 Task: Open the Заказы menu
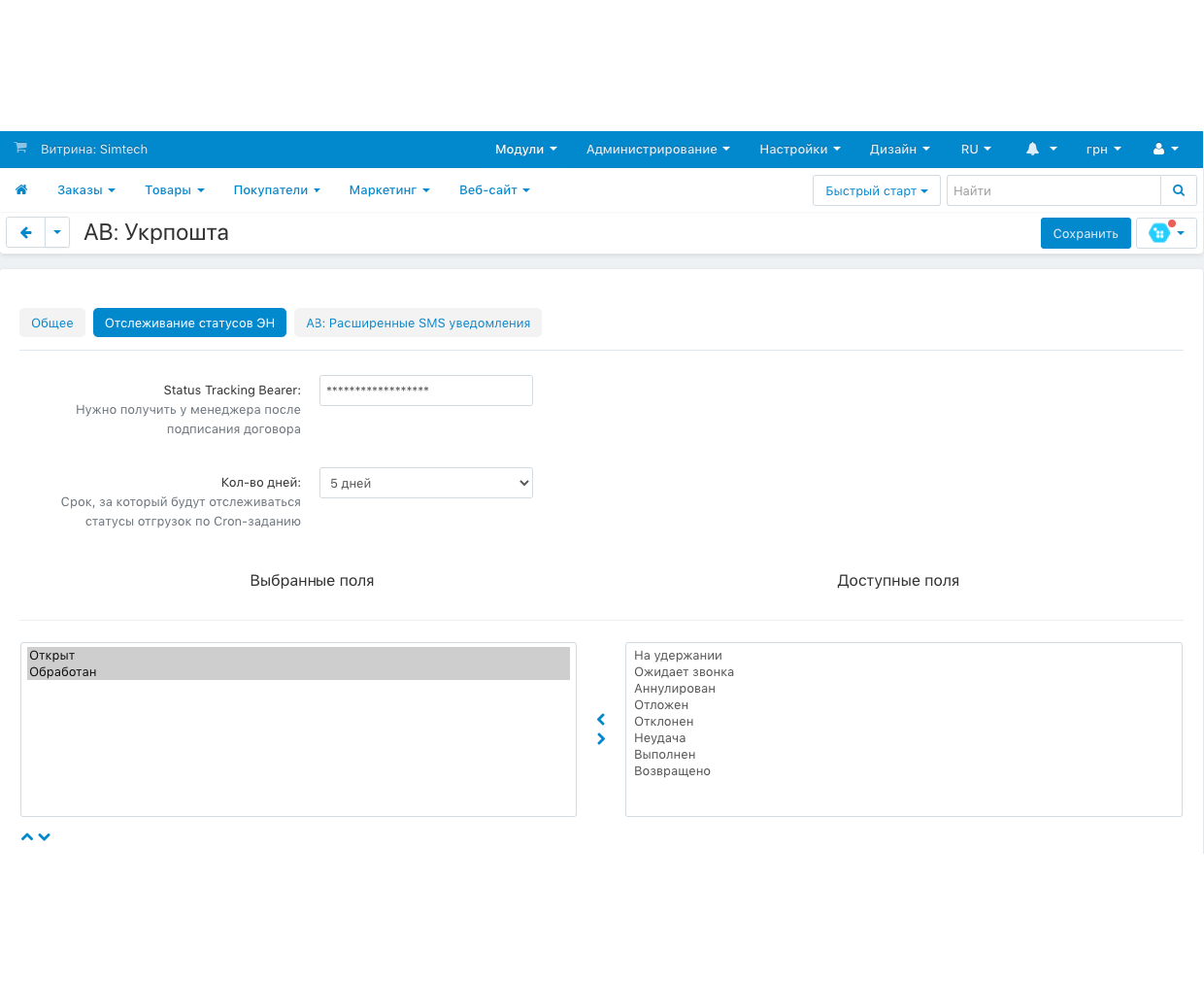pos(85,190)
